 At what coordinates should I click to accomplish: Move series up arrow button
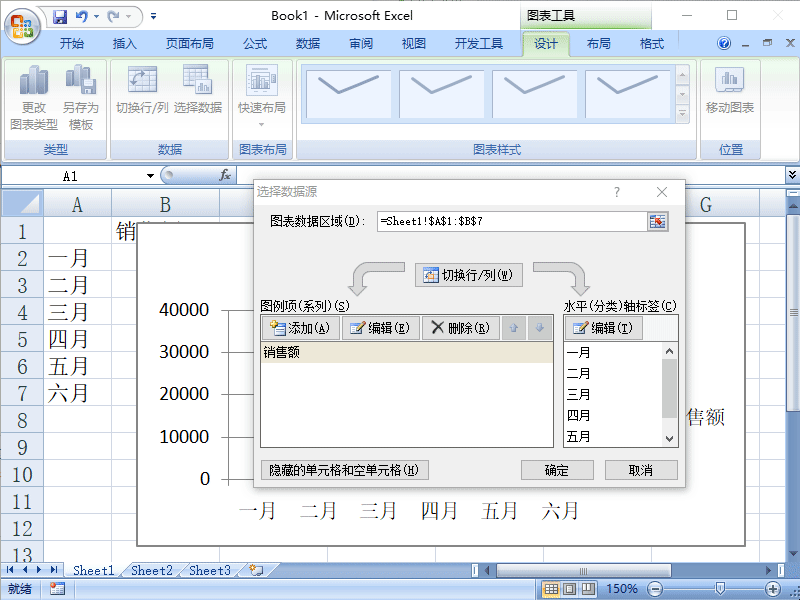514,328
